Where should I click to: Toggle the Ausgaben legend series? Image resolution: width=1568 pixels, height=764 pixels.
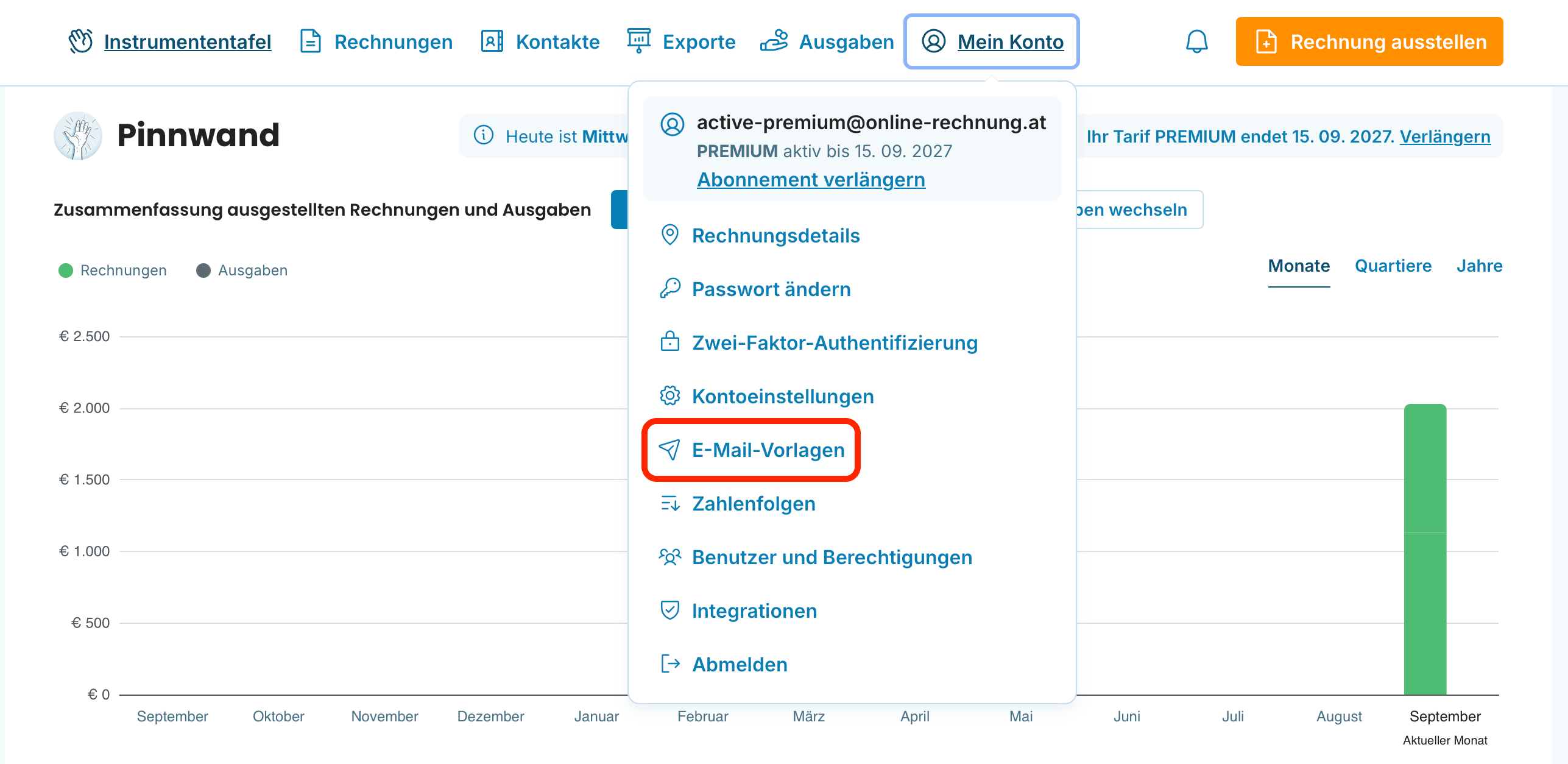click(242, 271)
